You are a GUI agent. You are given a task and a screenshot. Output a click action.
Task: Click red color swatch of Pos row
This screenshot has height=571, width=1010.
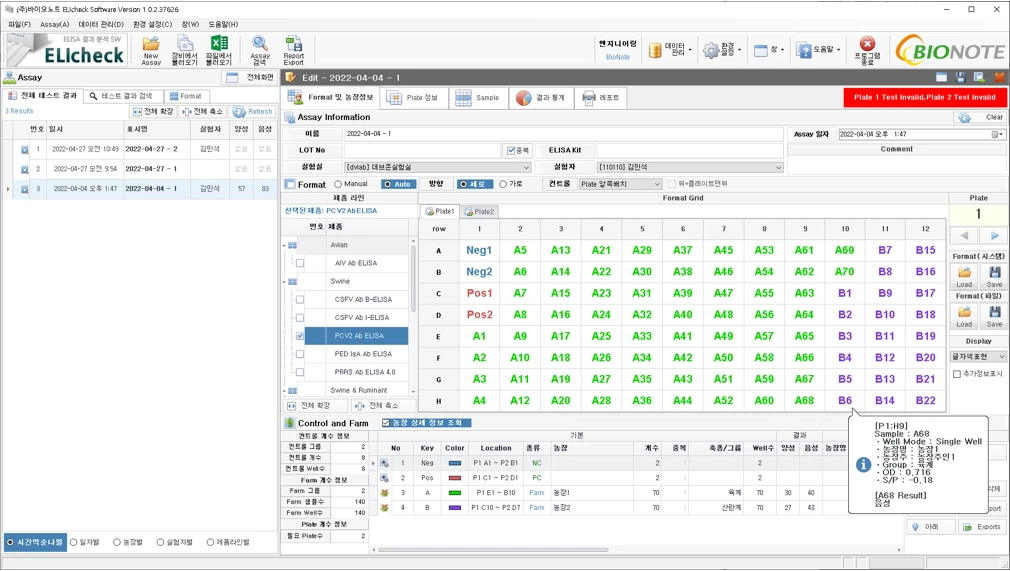pyautogui.click(x=455, y=478)
